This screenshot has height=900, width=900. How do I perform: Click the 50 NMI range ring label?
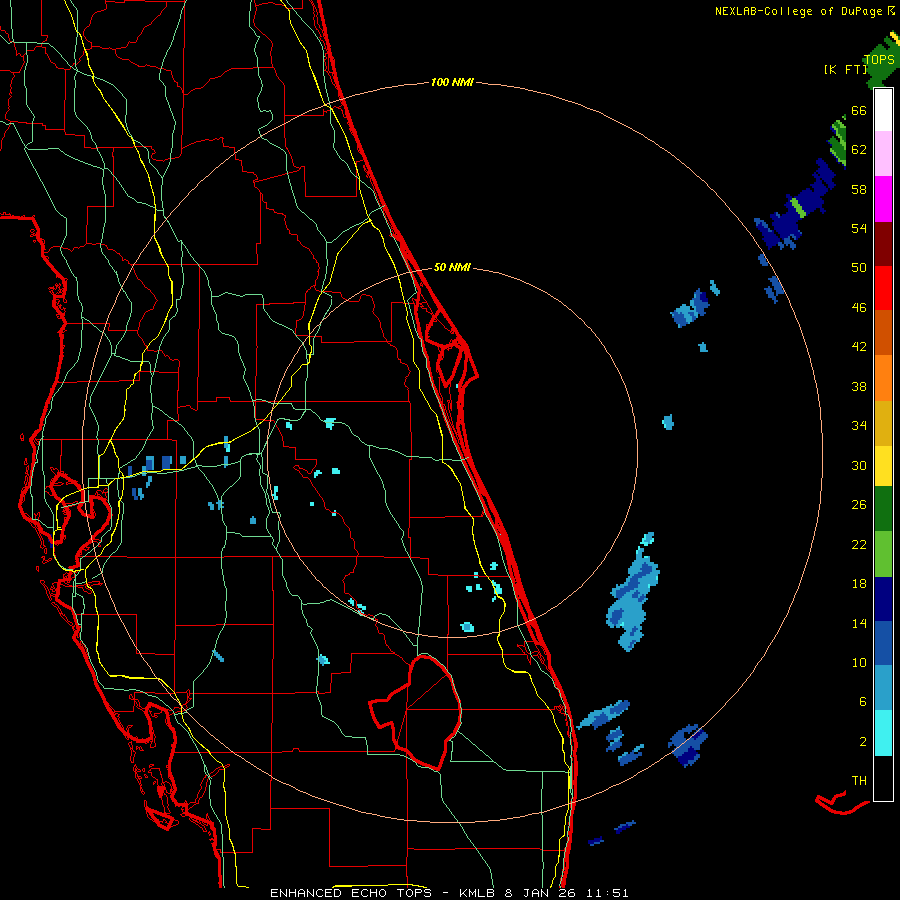point(452,267)
